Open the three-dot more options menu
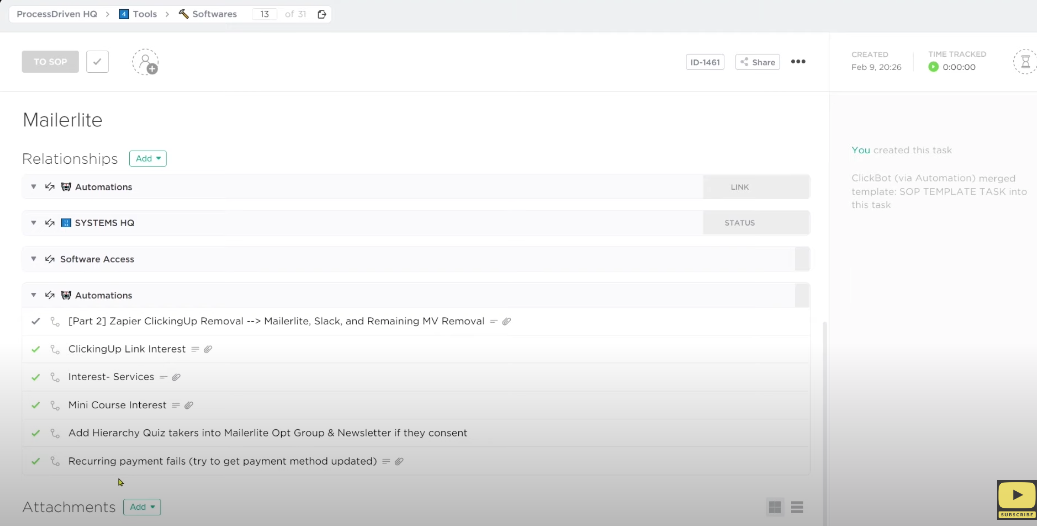The width and height of the screenshot is (1037, 526). click(x=798, y=62)
